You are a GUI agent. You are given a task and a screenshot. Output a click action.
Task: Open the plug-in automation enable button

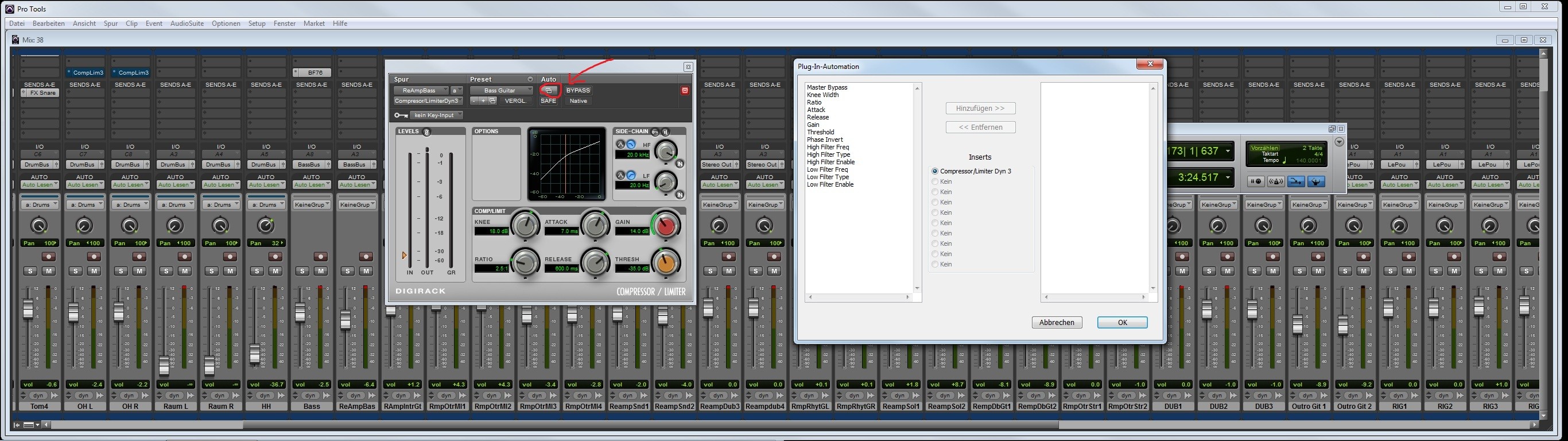[549, 90]
